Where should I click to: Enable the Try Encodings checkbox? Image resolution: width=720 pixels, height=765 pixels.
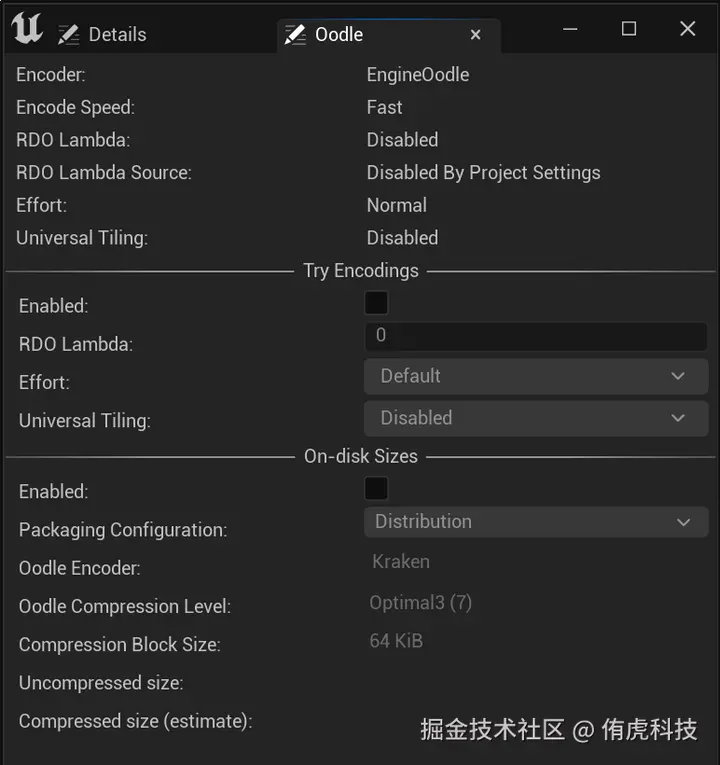(377, 303)
